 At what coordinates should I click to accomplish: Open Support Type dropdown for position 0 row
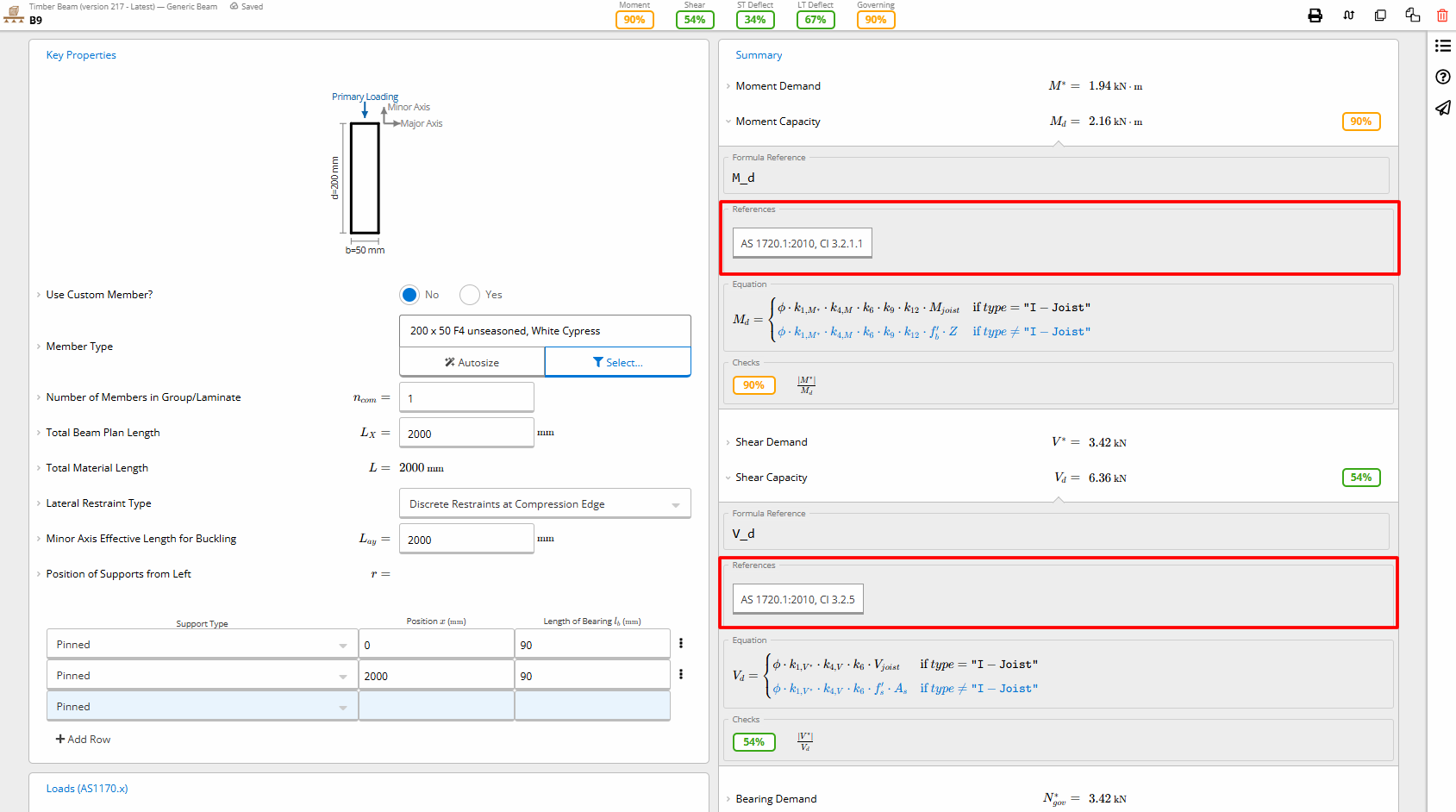[202, 644]
